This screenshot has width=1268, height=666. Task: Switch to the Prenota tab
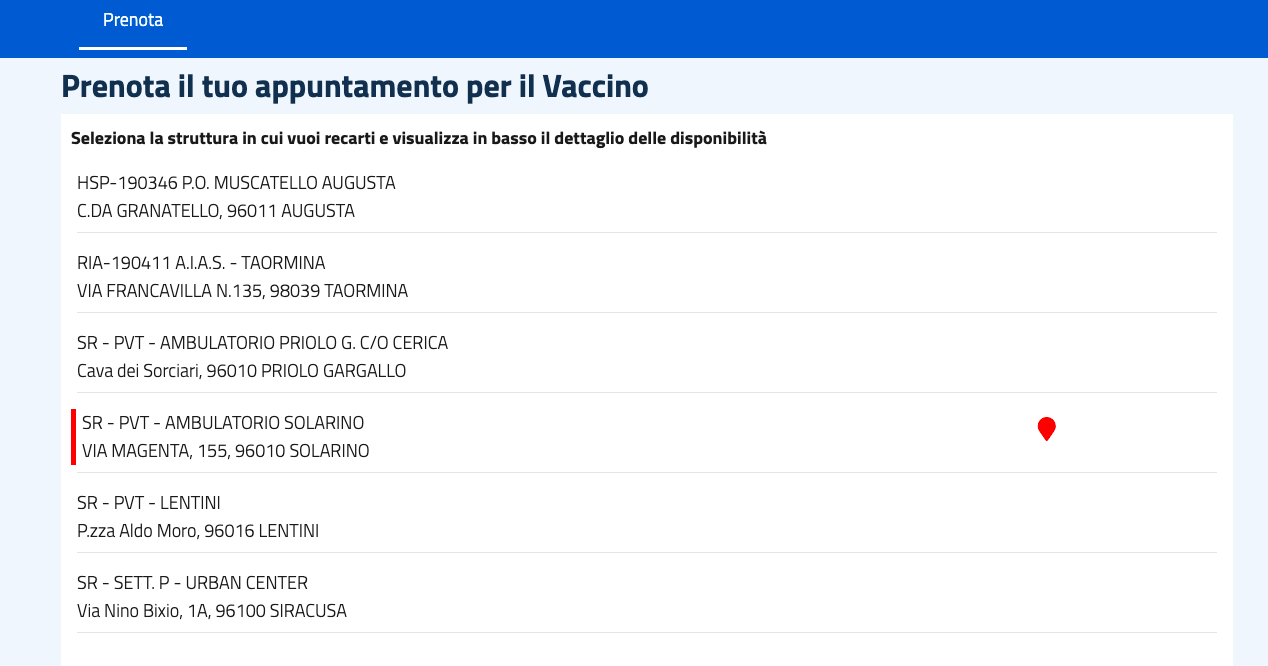pyautogui.click(x=133, y=18)
